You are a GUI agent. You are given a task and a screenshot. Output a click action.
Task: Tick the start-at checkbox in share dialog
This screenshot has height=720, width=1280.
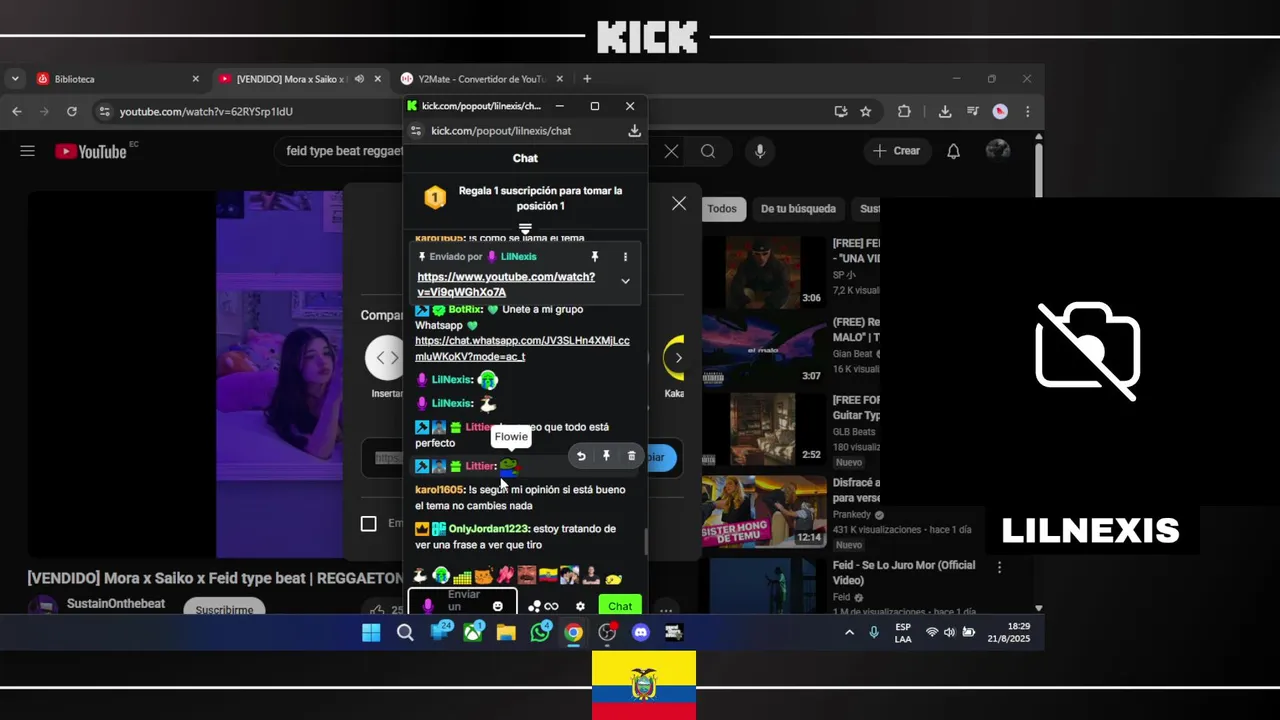point(369,524)
